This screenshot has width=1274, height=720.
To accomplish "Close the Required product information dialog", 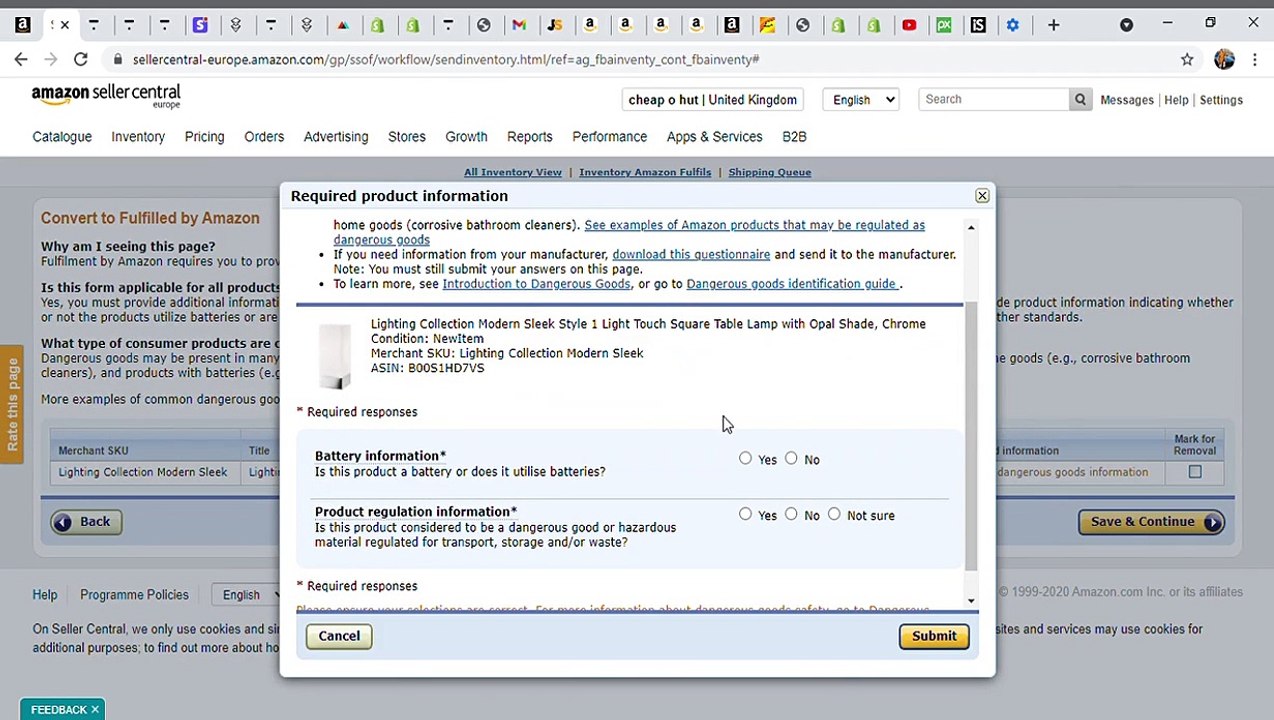I will click(x=982, y=196).
